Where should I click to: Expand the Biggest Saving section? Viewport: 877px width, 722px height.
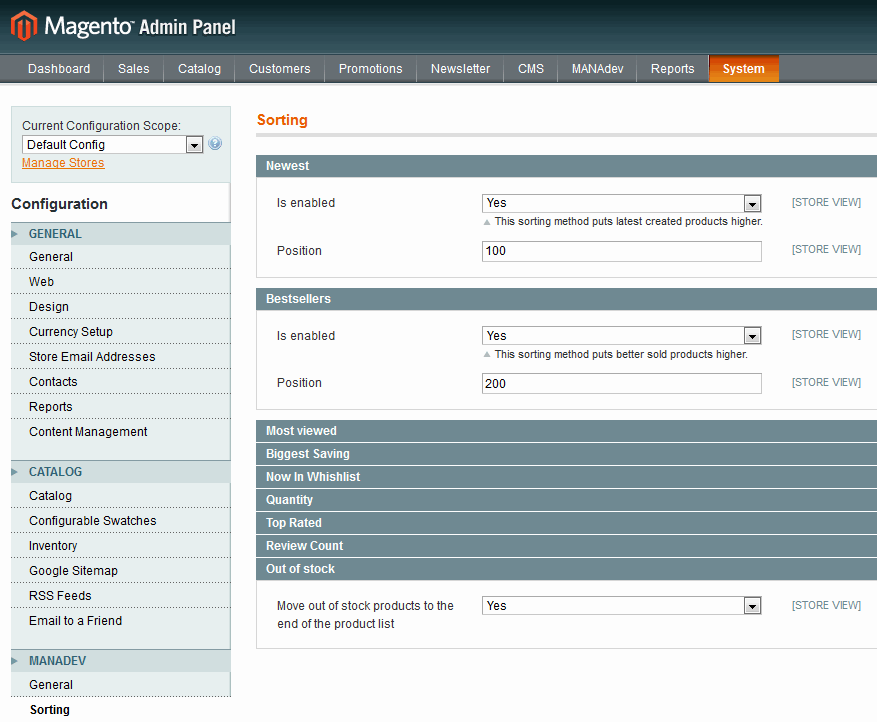tap(566, 454)
